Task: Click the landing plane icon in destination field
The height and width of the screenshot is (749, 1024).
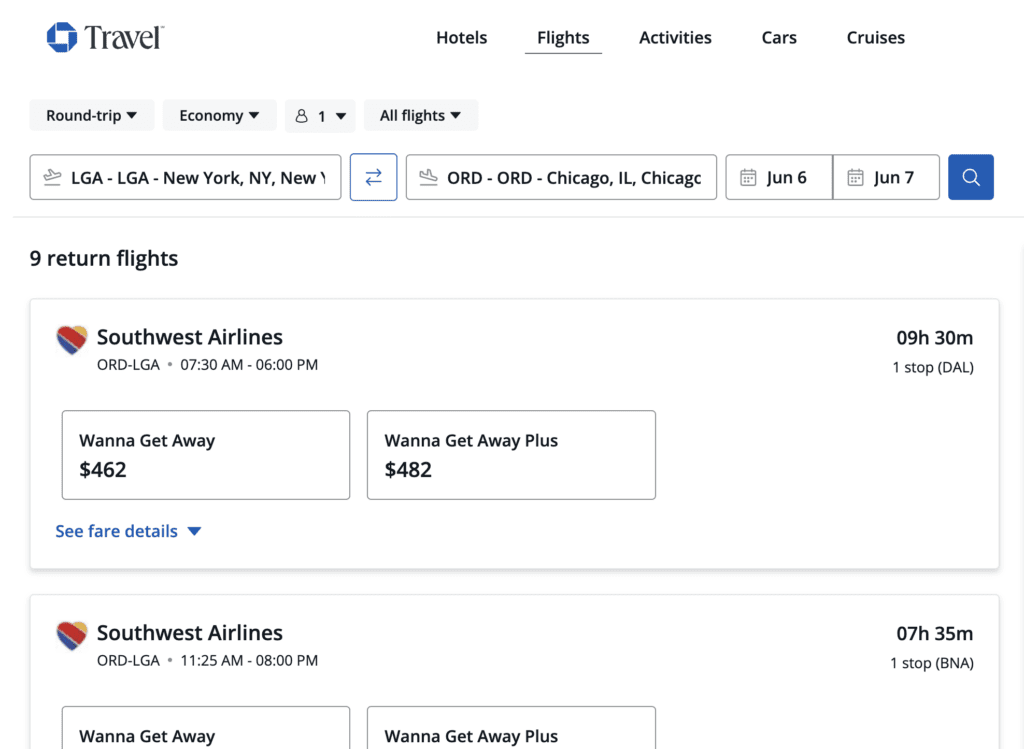Action: tap(429, 178)
